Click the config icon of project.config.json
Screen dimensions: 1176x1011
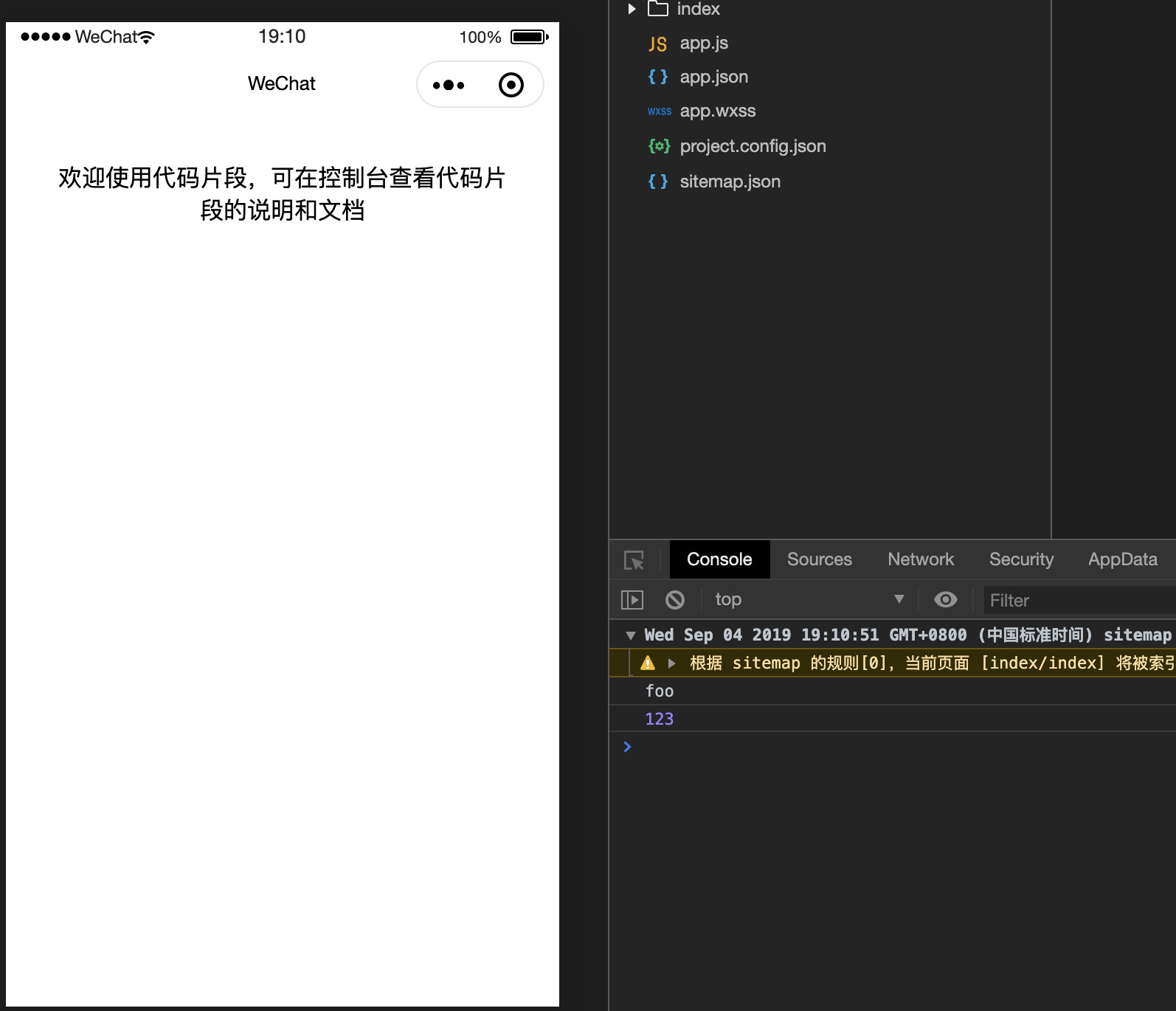pos(659,146)
